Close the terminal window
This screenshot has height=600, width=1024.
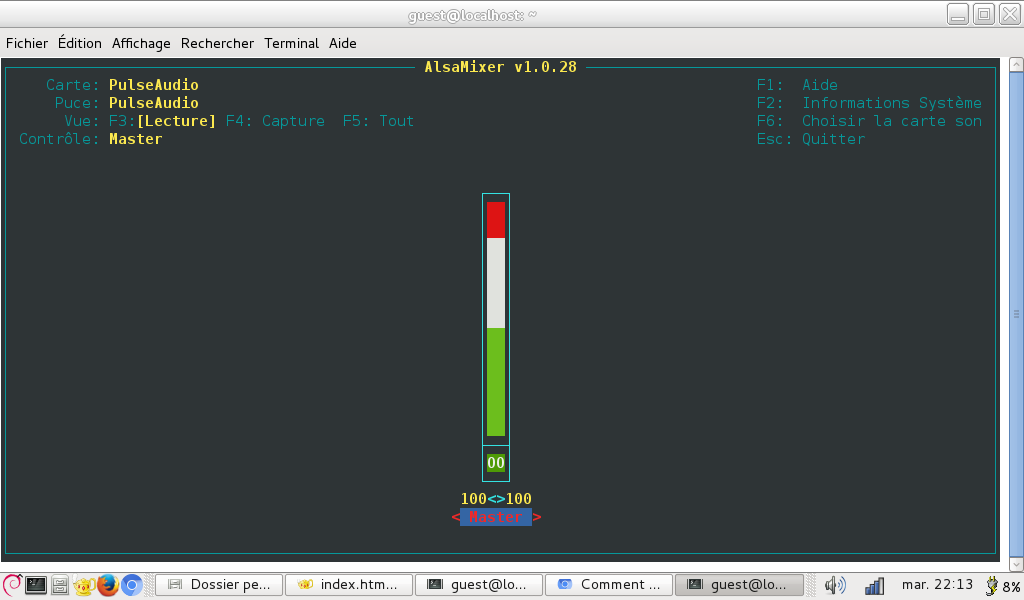(x=1009, y=14)
